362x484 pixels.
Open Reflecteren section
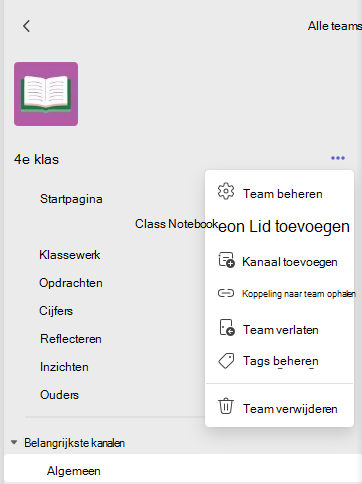tap(71, 339)
